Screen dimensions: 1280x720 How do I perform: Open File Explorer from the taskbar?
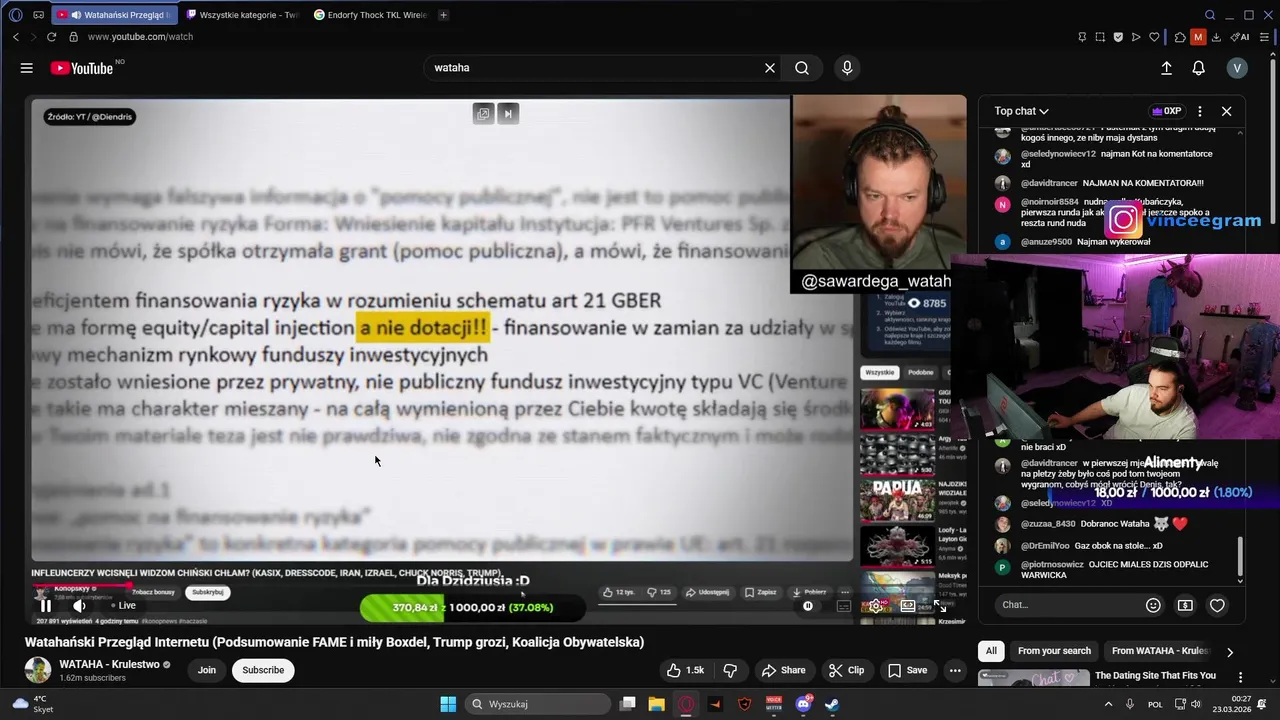point(656,704)
